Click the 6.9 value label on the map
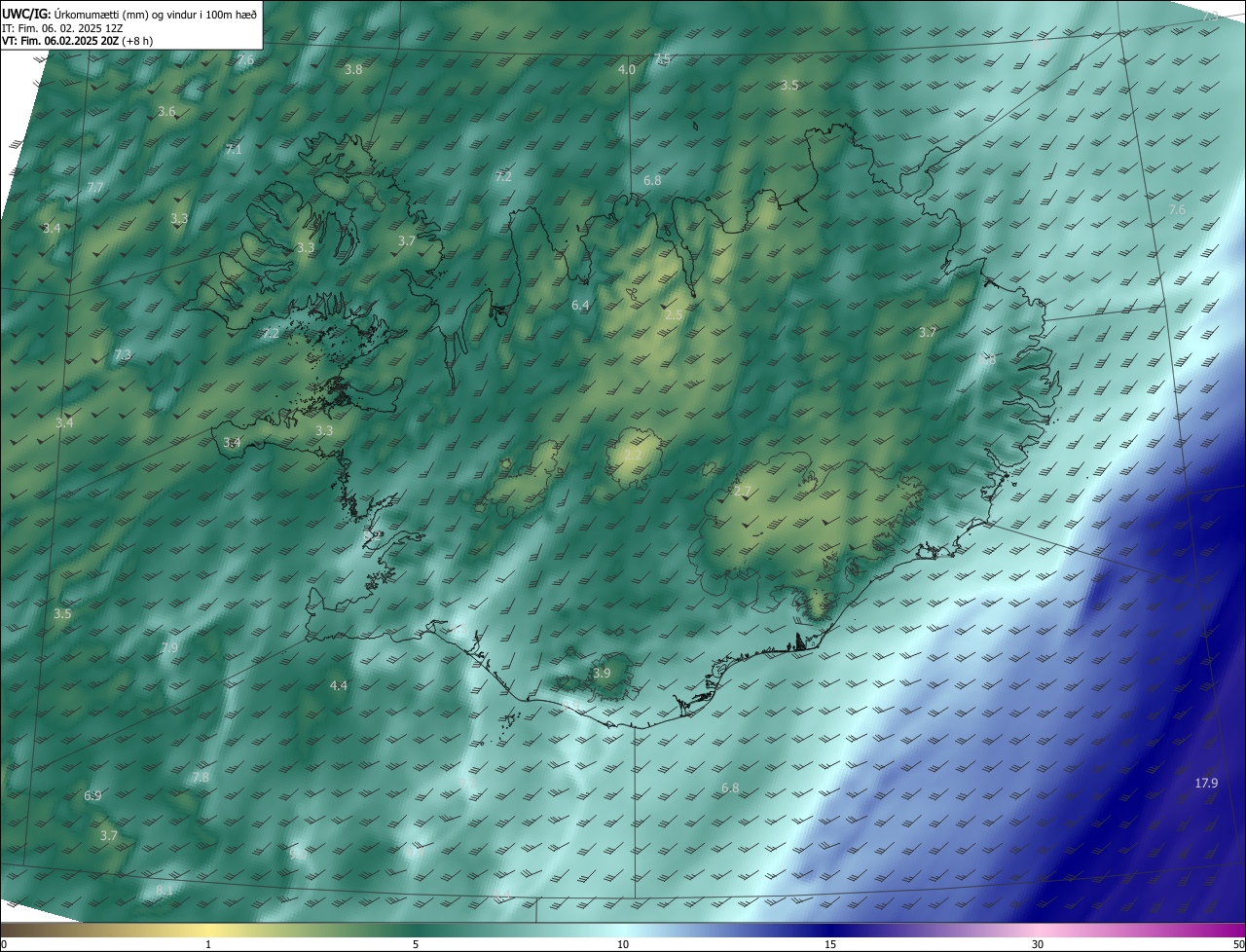The image size is (1246, 952). (92, 795)
